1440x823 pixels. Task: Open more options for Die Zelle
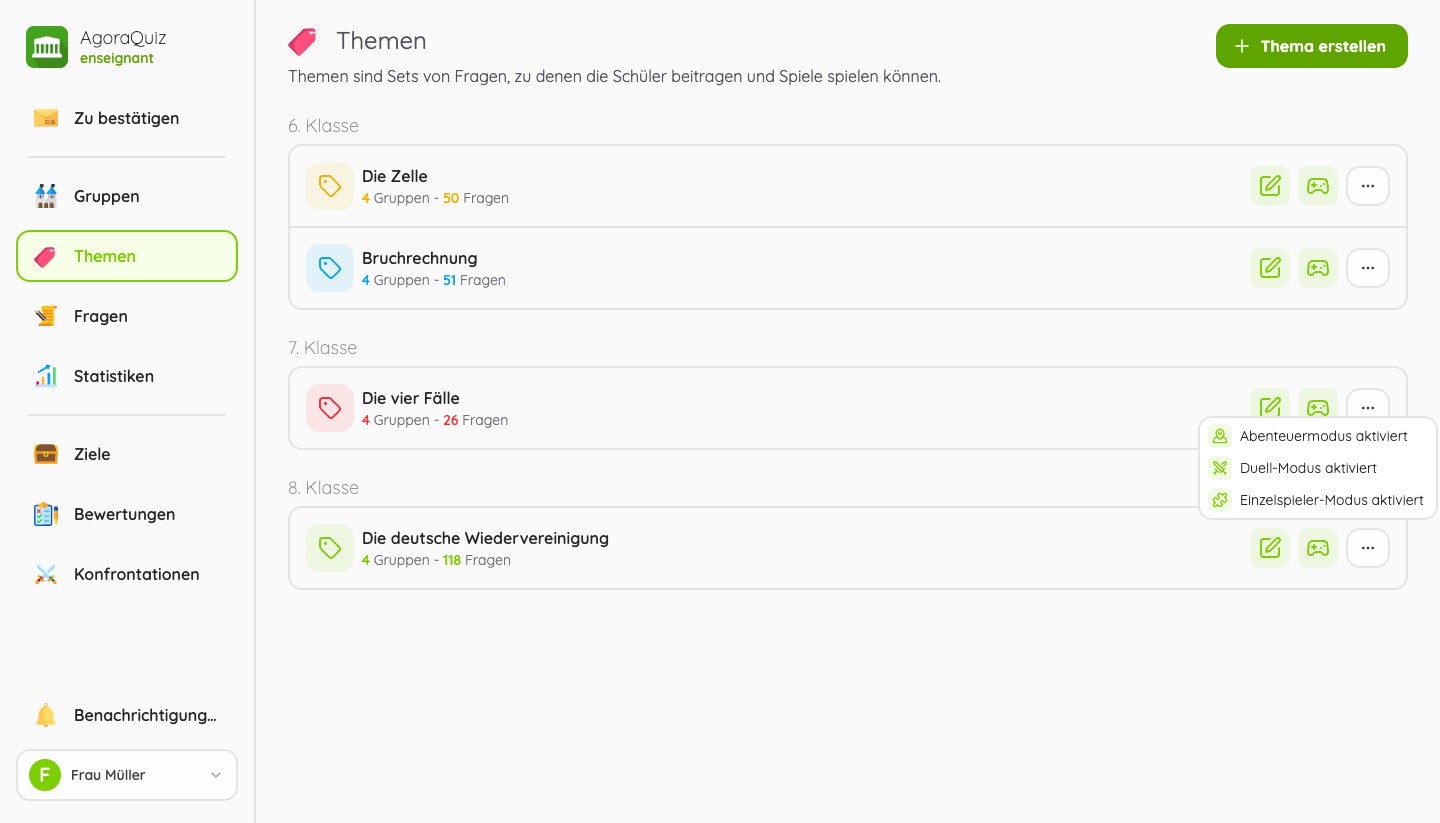pyautogui.click(x=1368, y=186)
